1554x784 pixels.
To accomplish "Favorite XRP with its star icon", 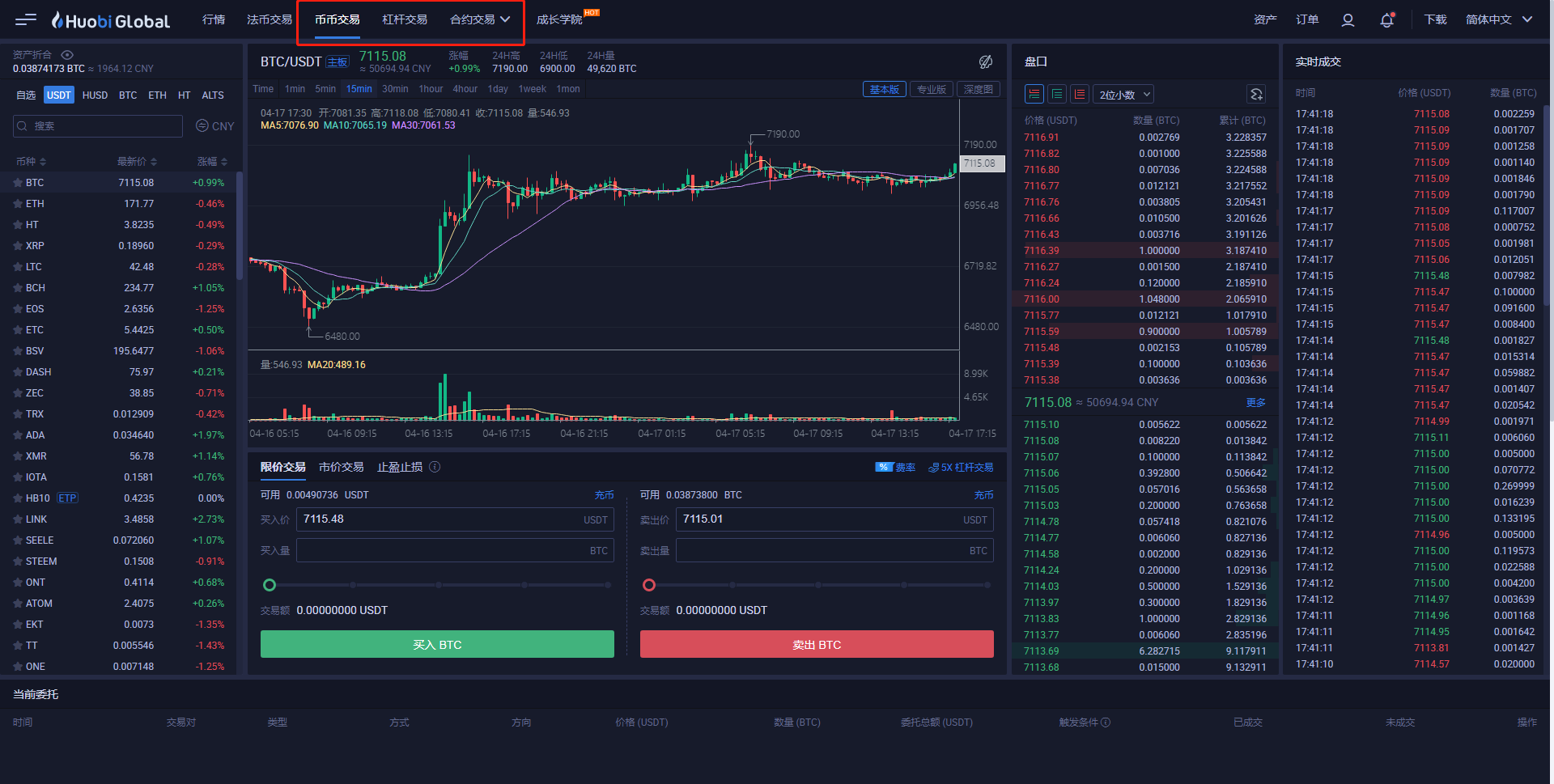I will point(18,246).
